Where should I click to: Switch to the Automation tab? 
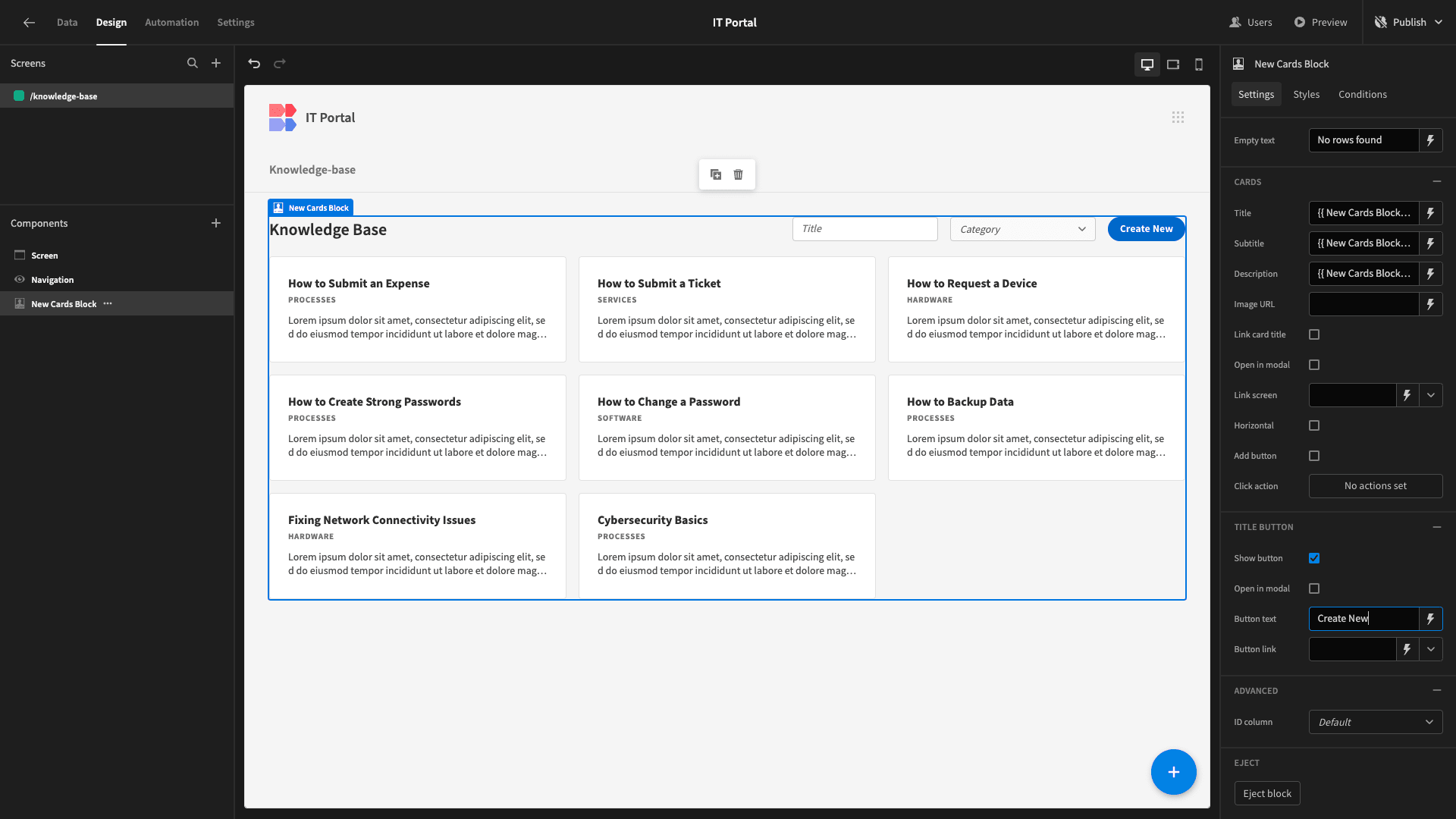(172, 23)
